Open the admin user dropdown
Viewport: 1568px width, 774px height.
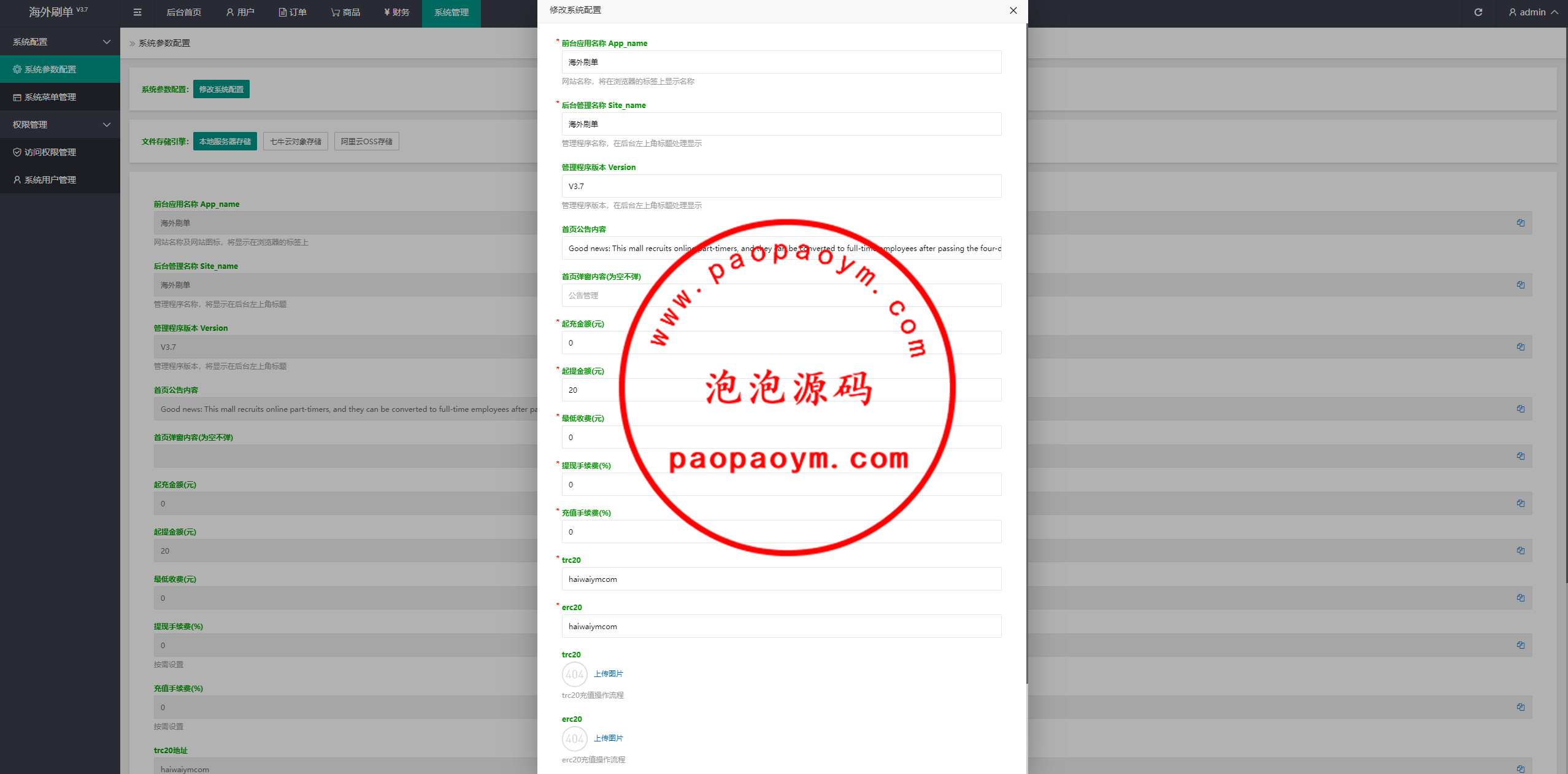point(1533,12)
